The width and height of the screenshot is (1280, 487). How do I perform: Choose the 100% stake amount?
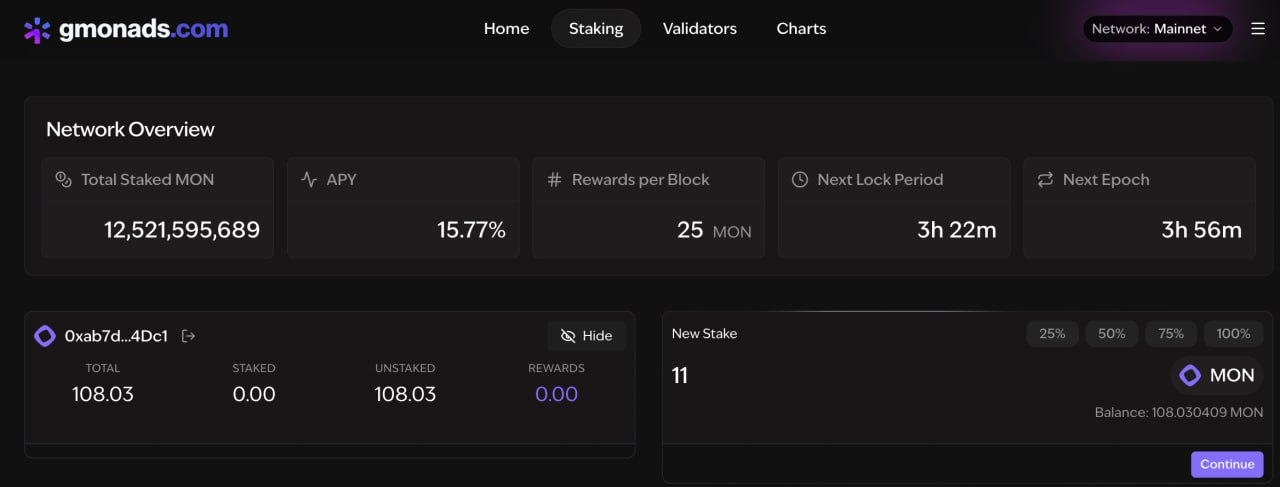1233,334
